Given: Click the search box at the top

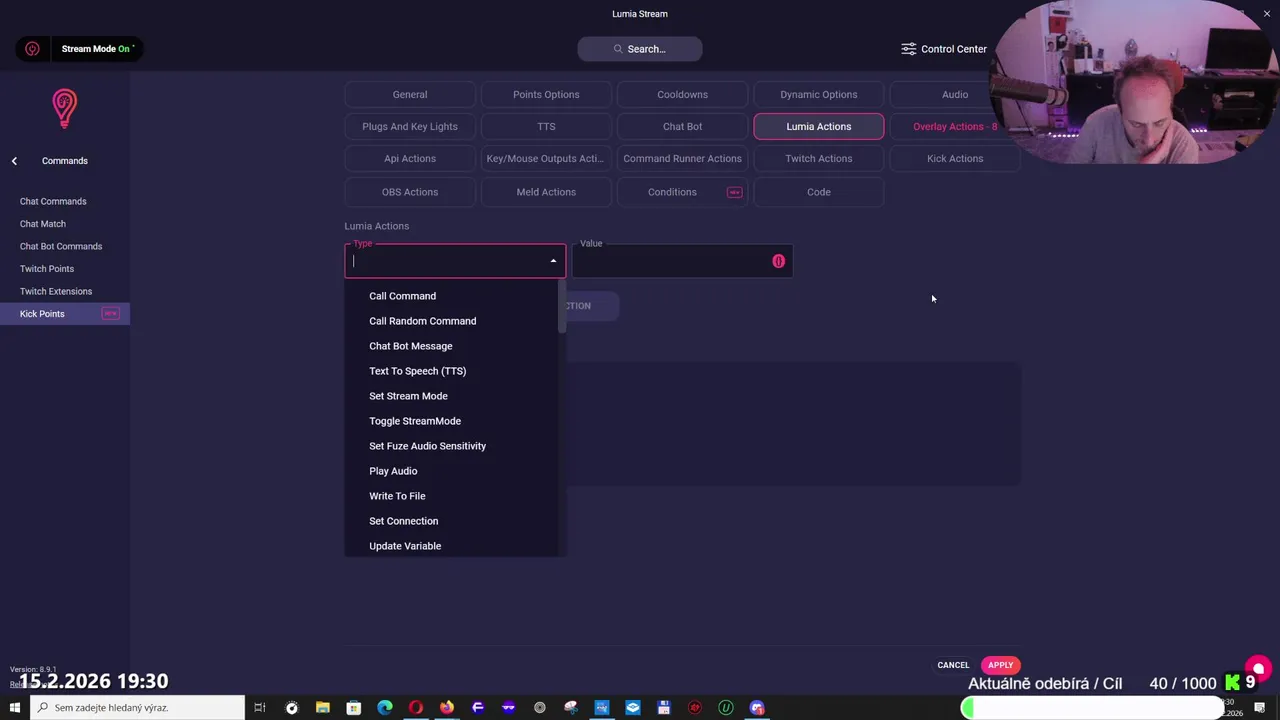Looking at the screenshot, I should 639,49.
